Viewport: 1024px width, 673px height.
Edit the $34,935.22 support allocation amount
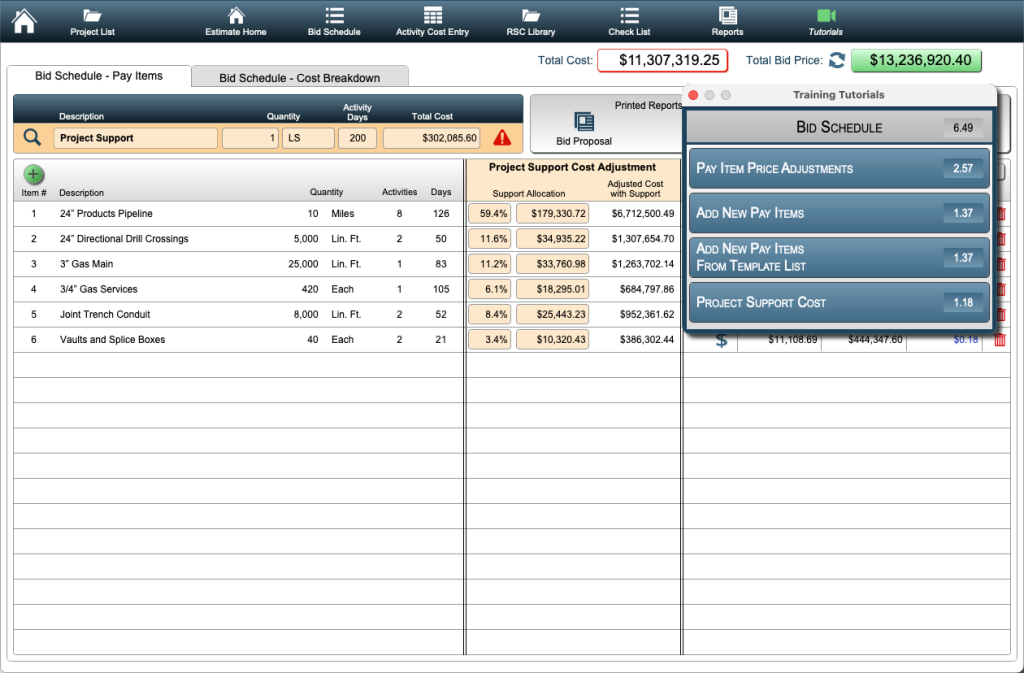(x=552, y=239)
